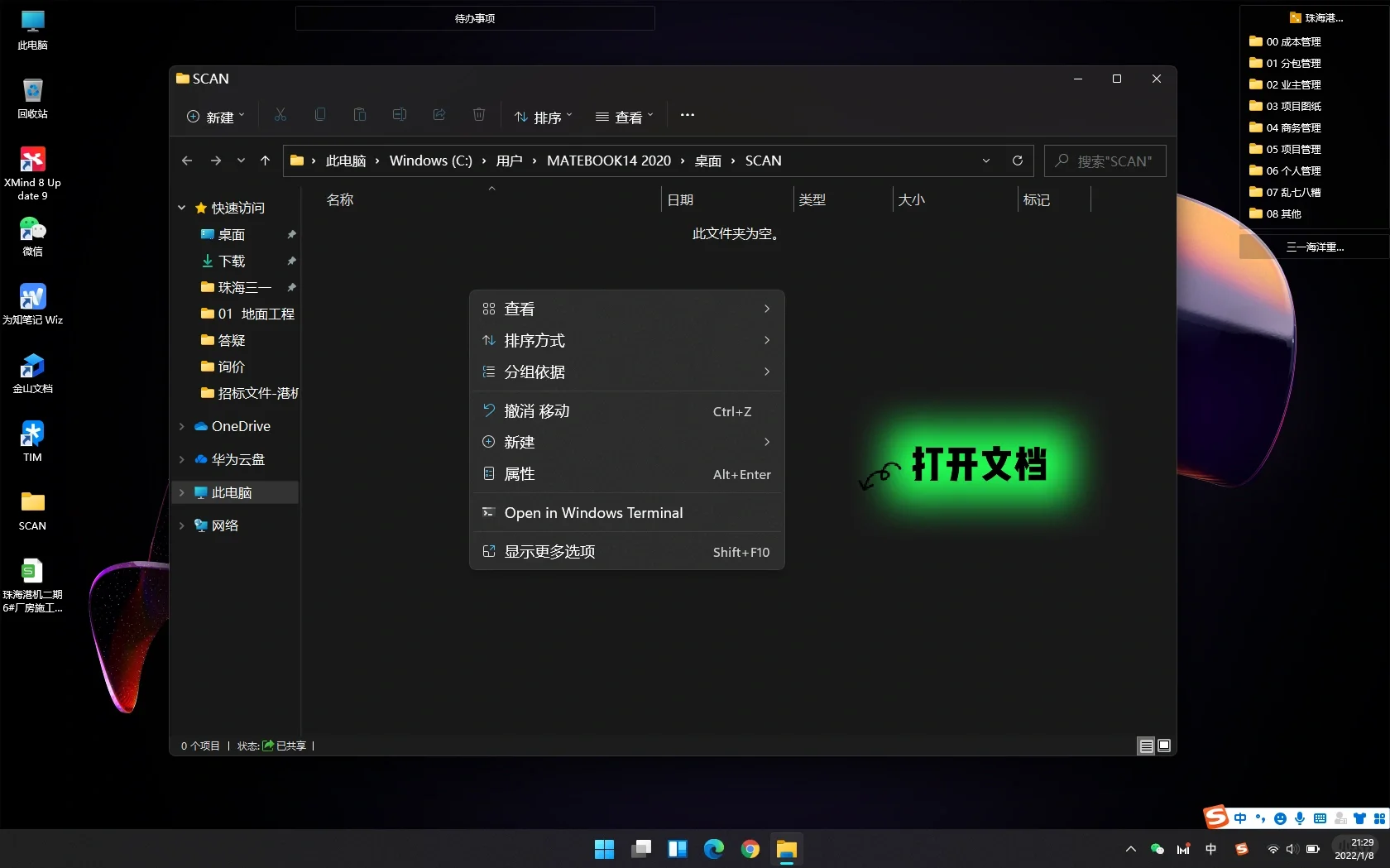This screenshot has height=868, width=1390.
Task: Click the Paste icon in the toolbar
Action: [x=359, y=115]
